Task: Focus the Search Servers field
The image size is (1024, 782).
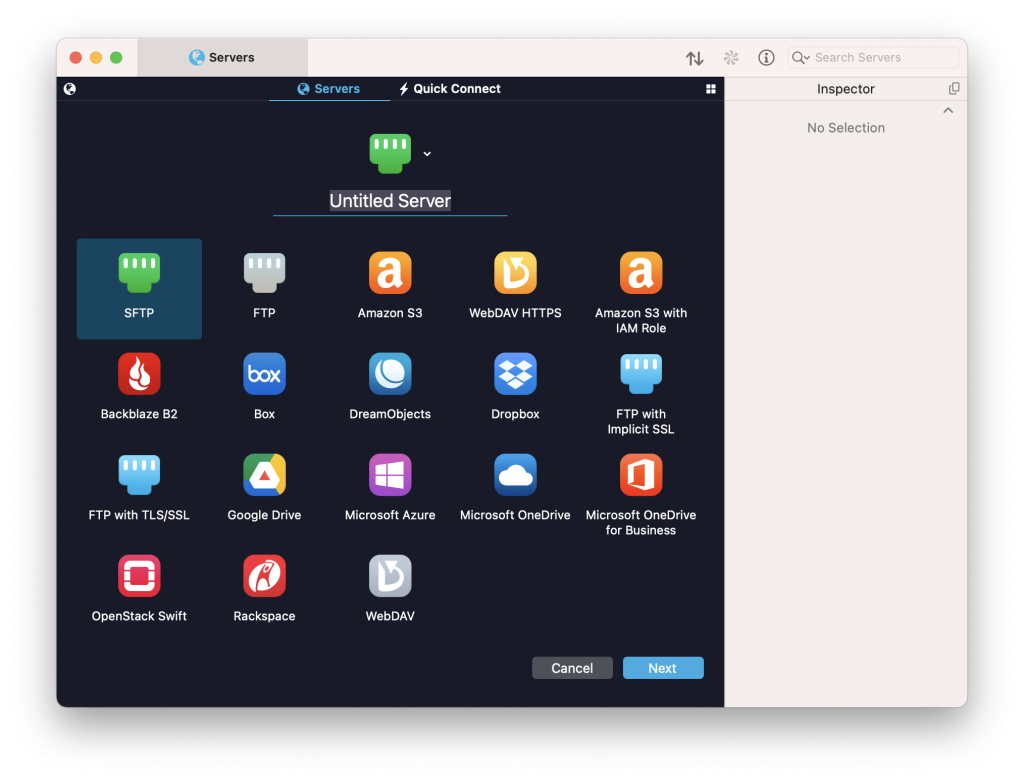Action: (873, 58)
